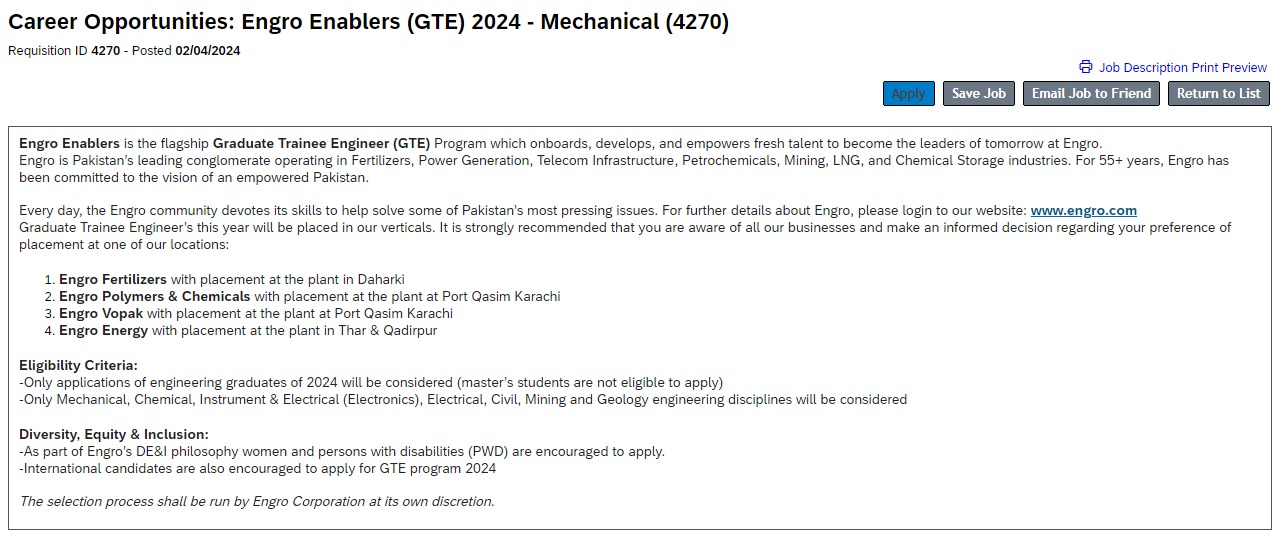Click the Engro Fertilizers list entry
Image resolution: width=1276 pixels, height=538 pixels.
tap(112, 279)
